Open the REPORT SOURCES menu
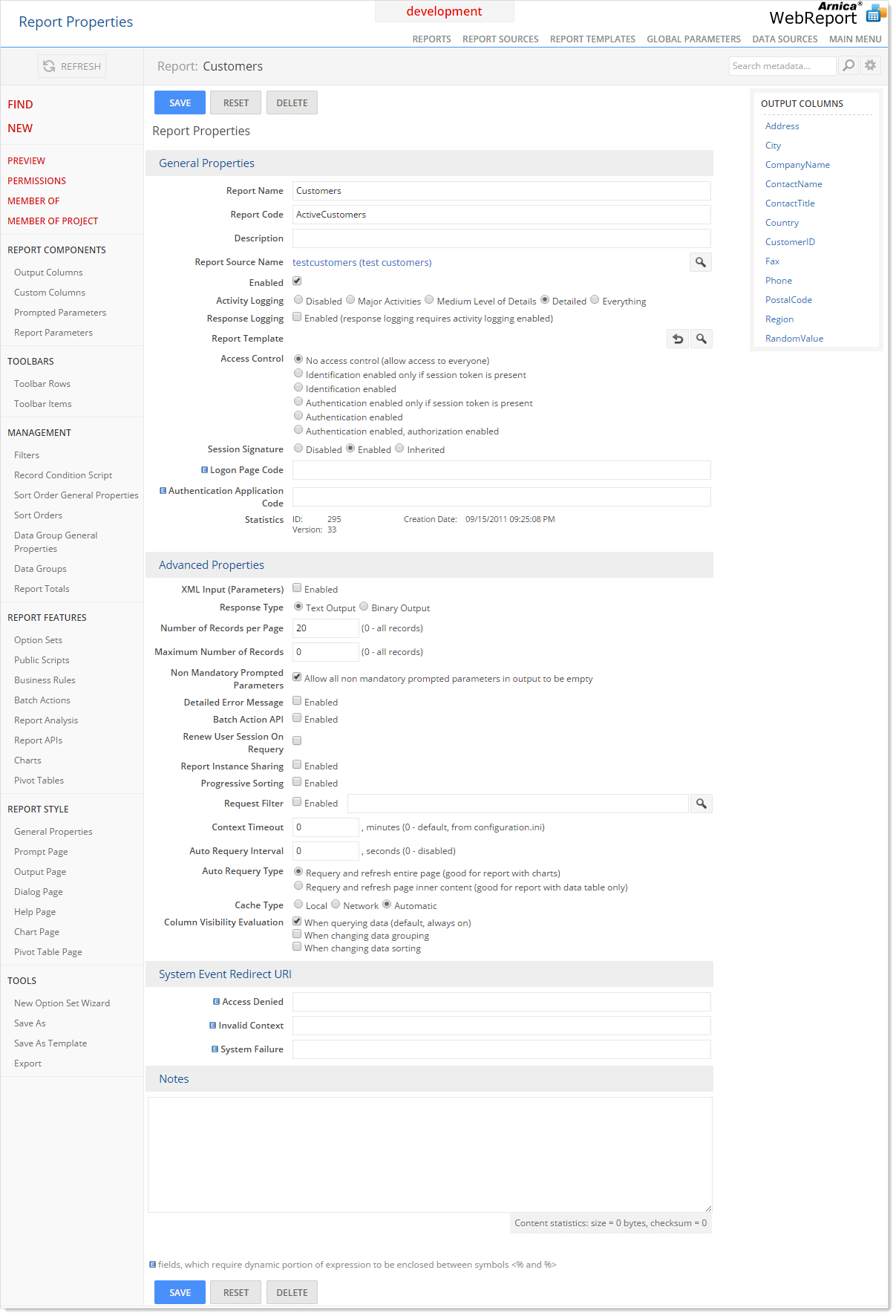The width and height of the screenshot is (896, 1316). click(x=500, y=39)
